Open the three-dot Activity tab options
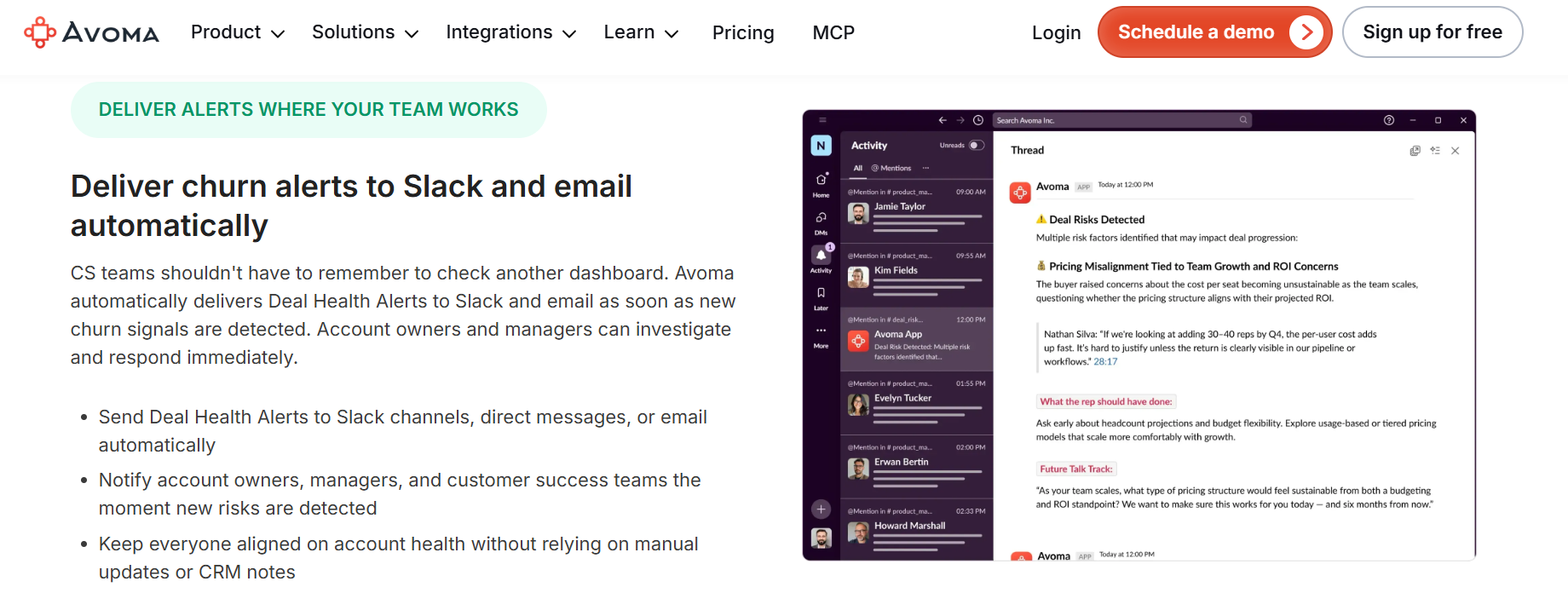Image resolution: width=1568 pixels, height=610 pixels. pos(926,168)
